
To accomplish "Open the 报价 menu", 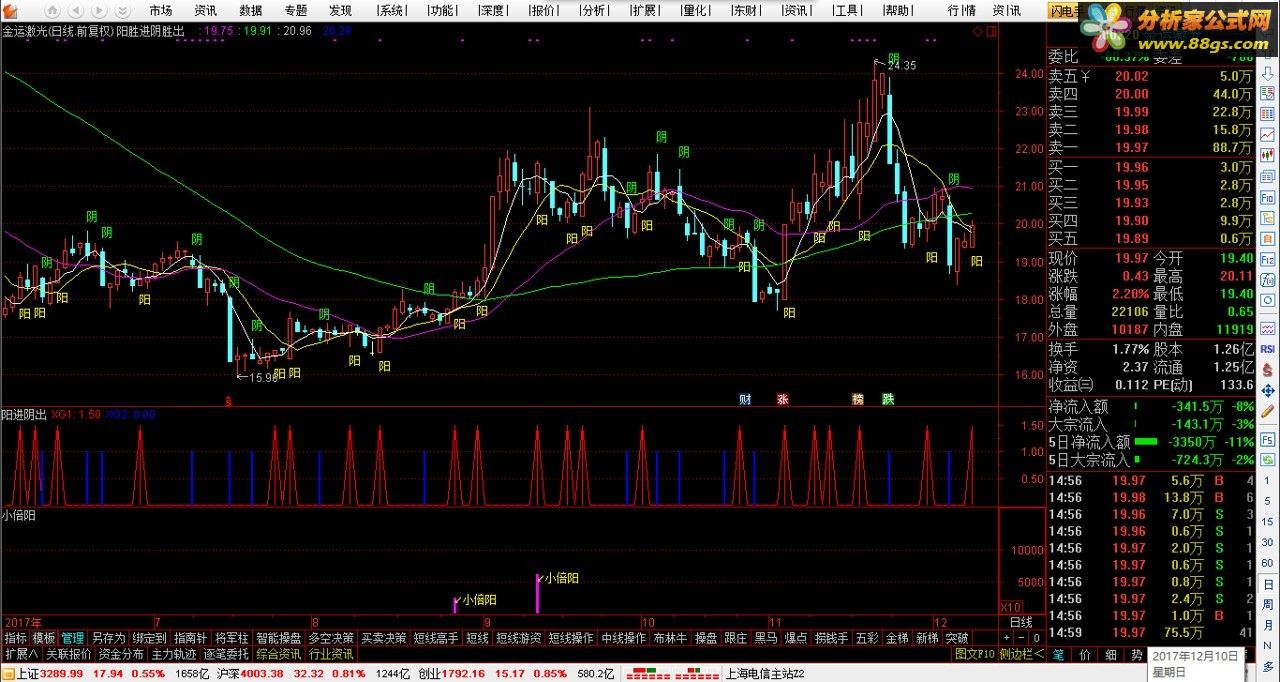I will click(543, 10).
